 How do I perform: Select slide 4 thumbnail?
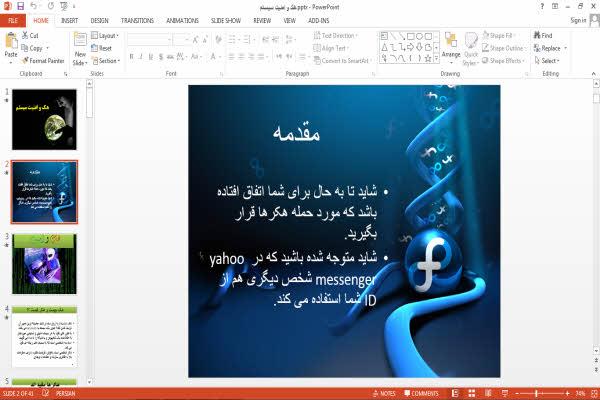[44, 336]
